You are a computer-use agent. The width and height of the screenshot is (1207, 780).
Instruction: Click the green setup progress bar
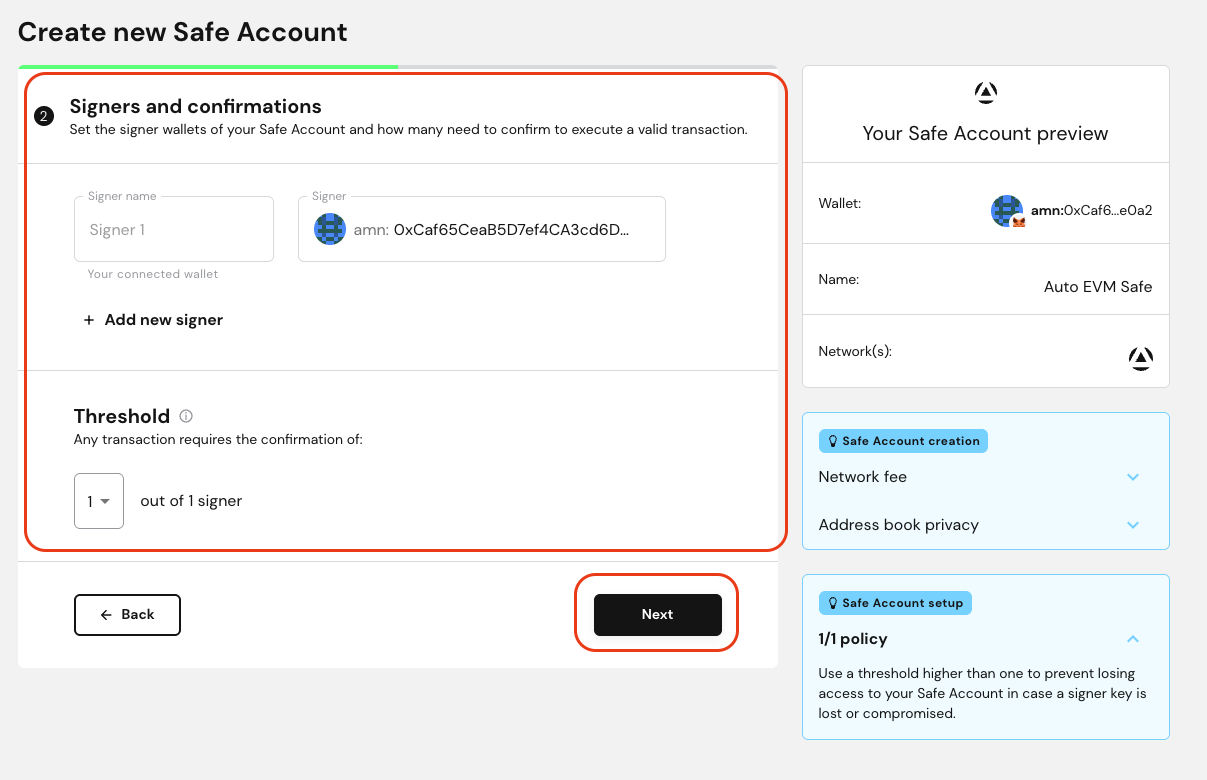coord(208,67)
